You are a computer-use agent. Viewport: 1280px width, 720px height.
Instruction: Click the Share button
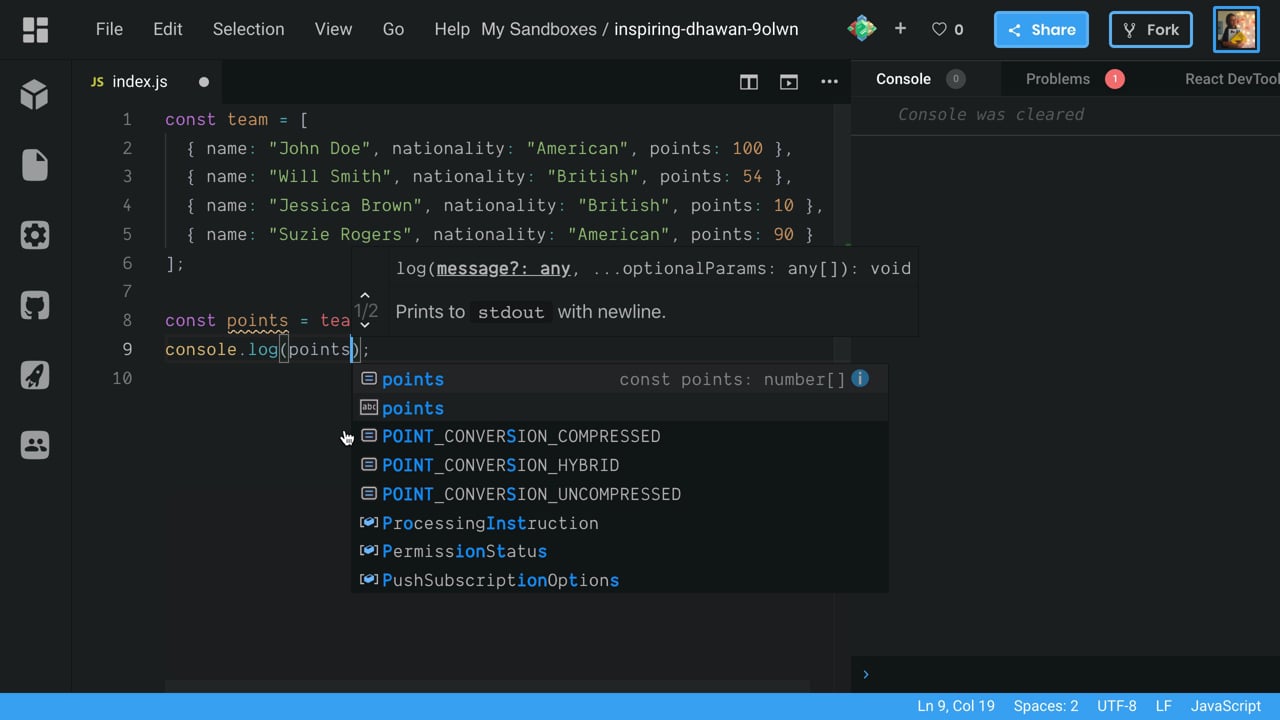click(1041, 30)
